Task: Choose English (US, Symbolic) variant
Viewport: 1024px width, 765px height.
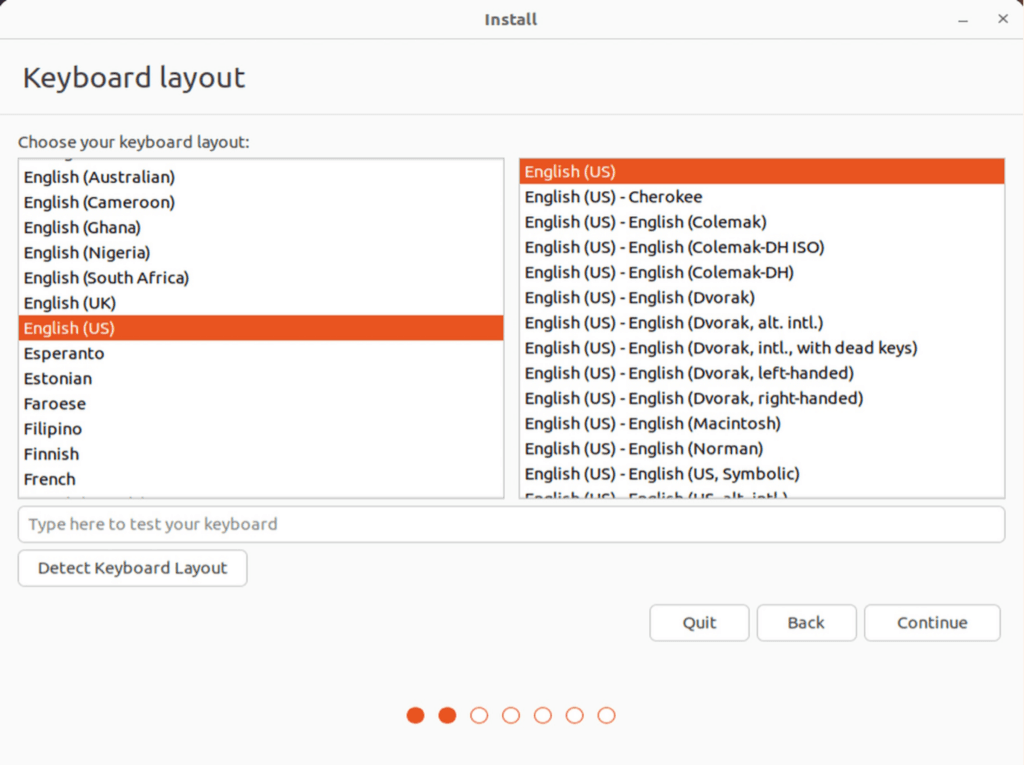Action: coord(661,473)
